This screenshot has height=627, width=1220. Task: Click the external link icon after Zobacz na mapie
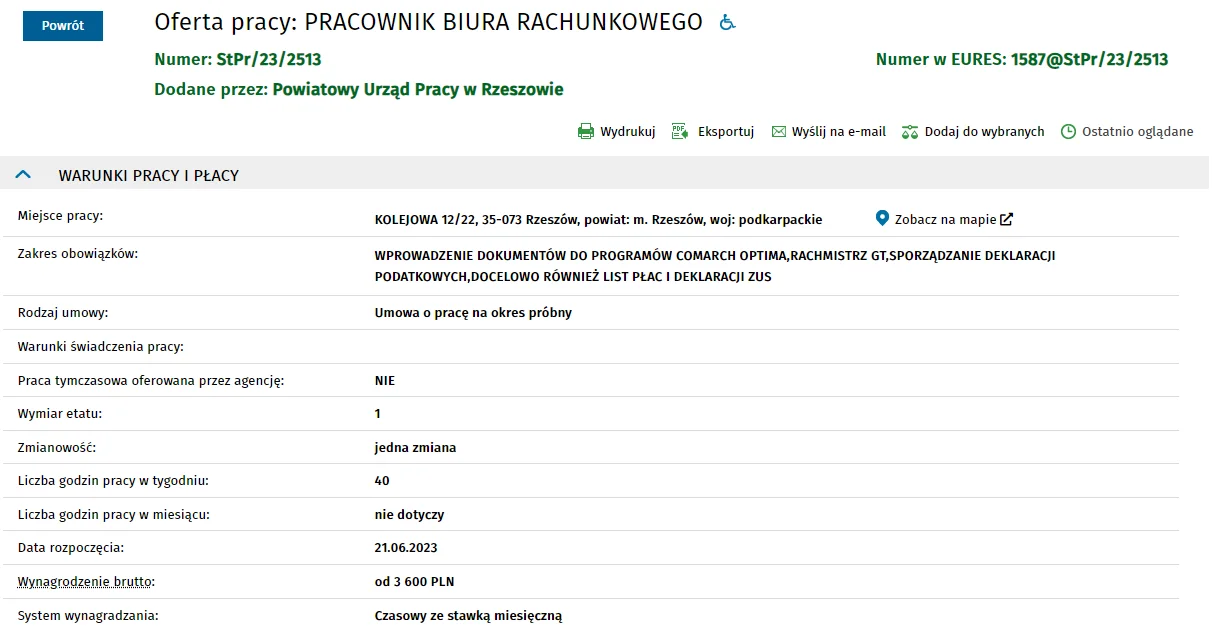[1007, 219]
